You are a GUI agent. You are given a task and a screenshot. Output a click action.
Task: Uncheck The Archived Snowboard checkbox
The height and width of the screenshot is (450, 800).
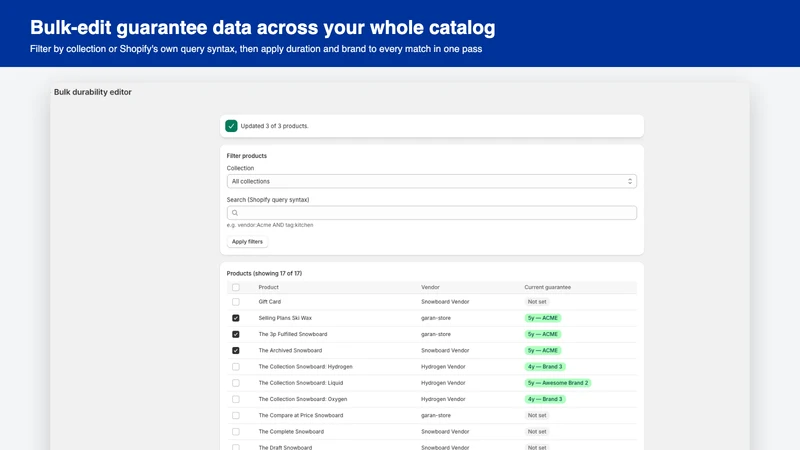pos(236,351)
